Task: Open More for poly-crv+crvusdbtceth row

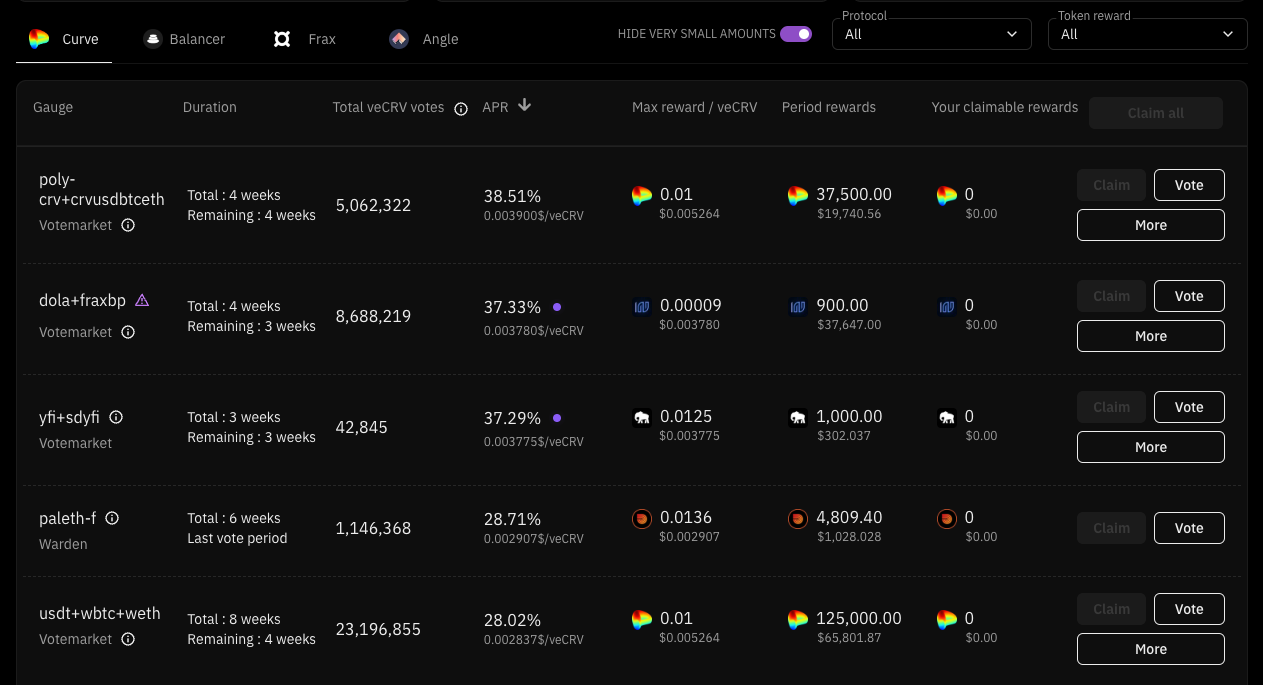Action: point(1151,225)
